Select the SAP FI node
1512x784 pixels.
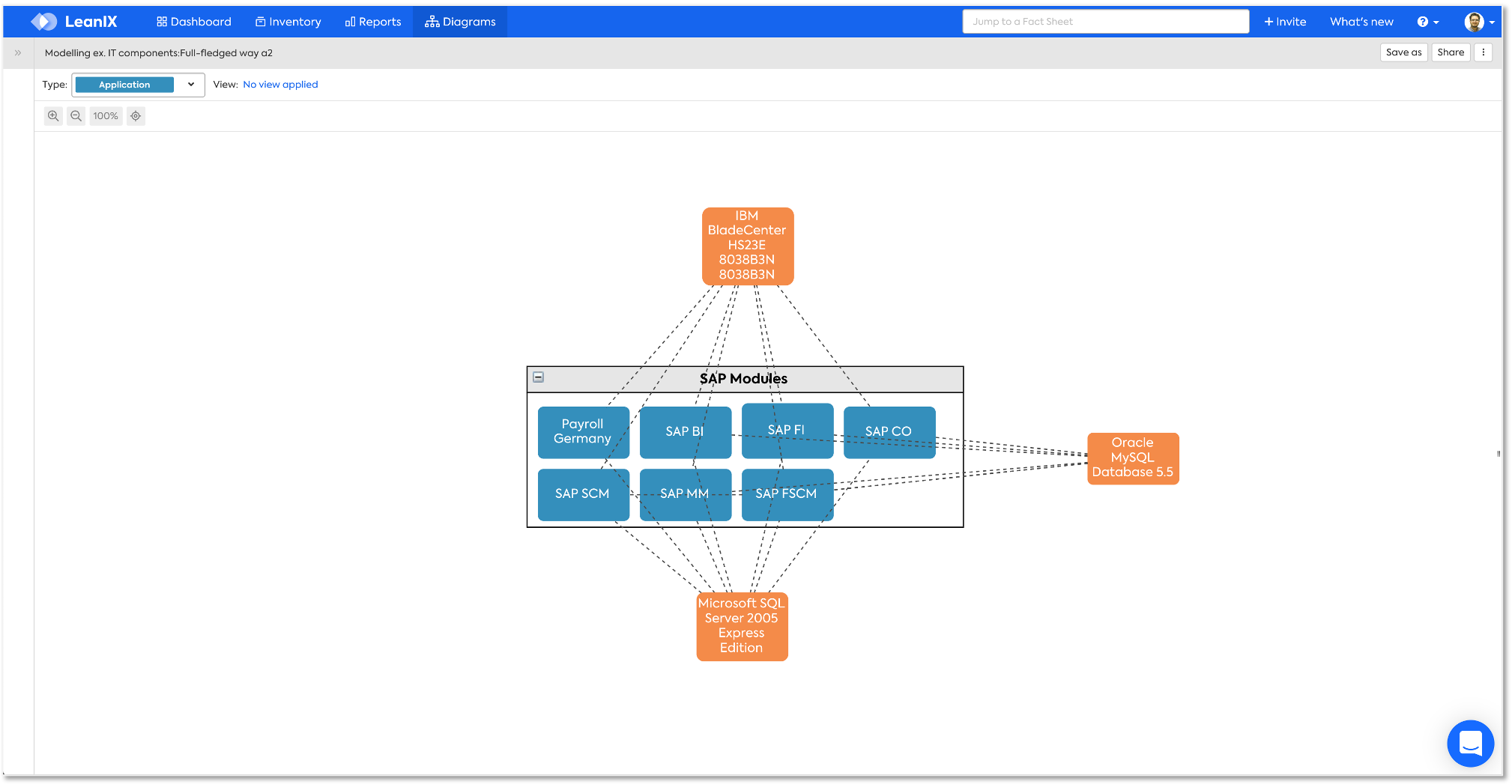pos(787,431)
